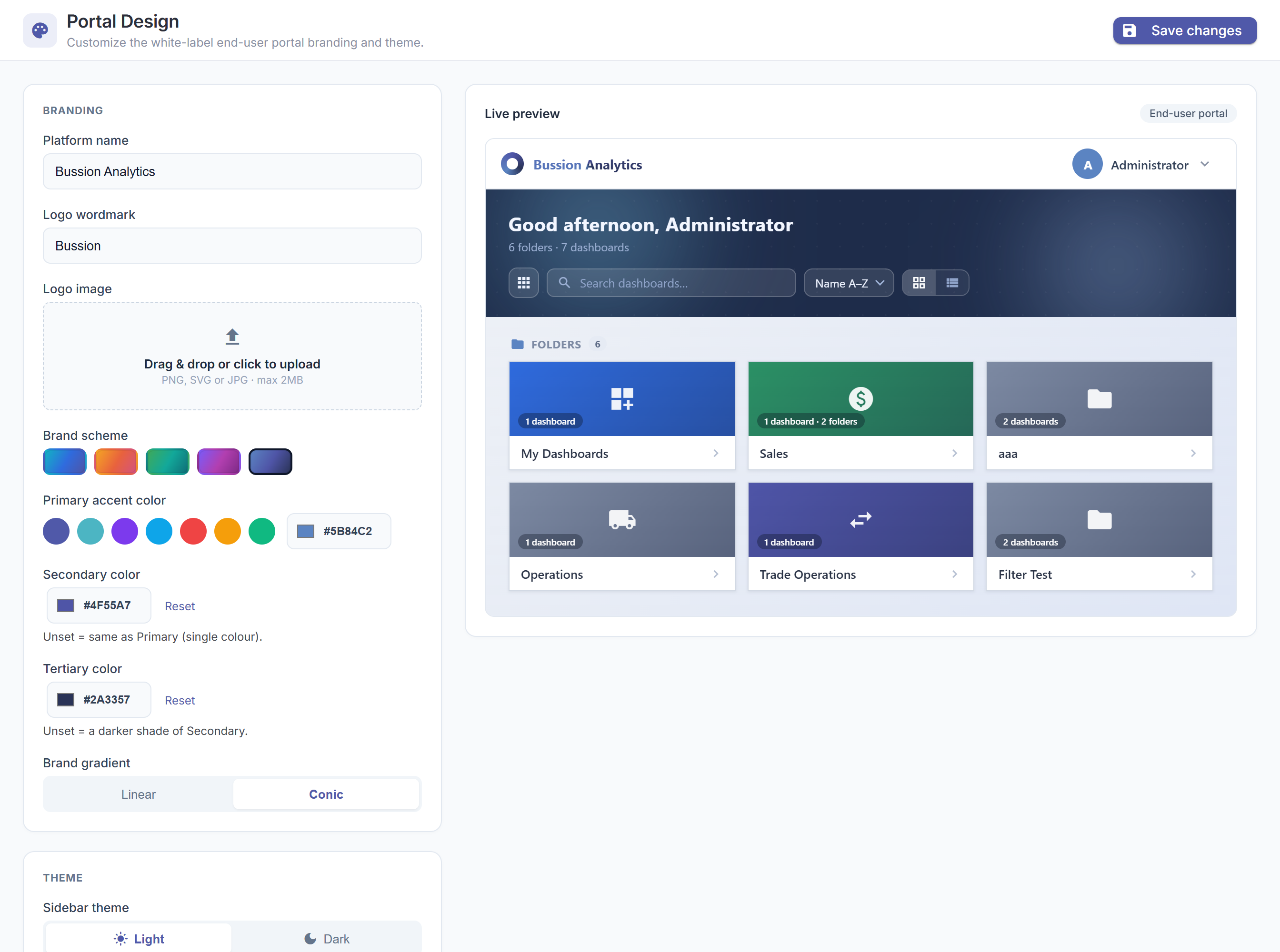Open the #4F55A7 secondary color picker
This screenshot has height=952, width=1280.
[x=99, y=605]
